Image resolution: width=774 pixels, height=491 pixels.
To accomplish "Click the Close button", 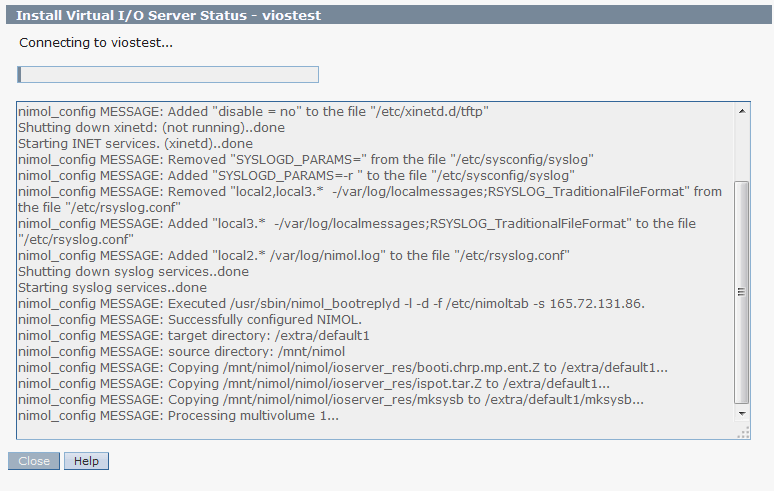I will (34, 461).
